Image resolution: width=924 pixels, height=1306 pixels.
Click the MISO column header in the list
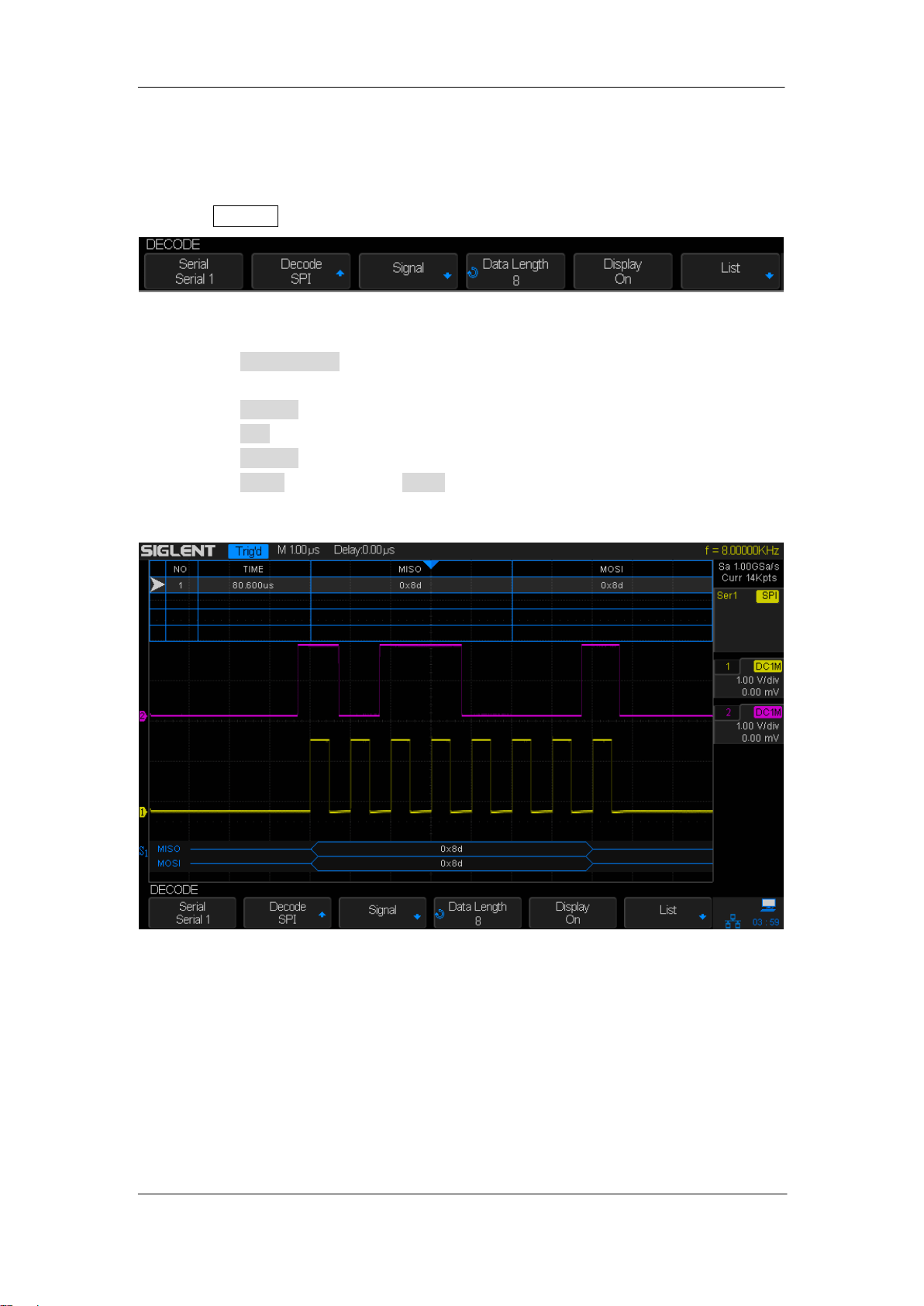410,569
